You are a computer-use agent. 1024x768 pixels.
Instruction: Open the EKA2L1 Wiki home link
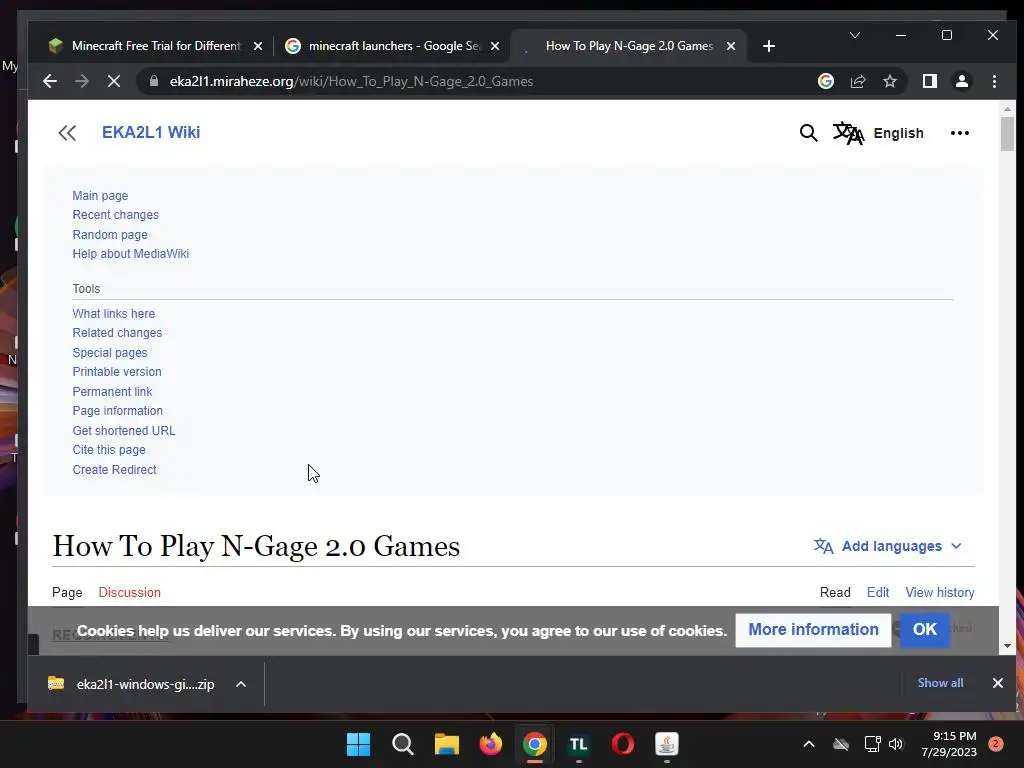coord(151,133)
